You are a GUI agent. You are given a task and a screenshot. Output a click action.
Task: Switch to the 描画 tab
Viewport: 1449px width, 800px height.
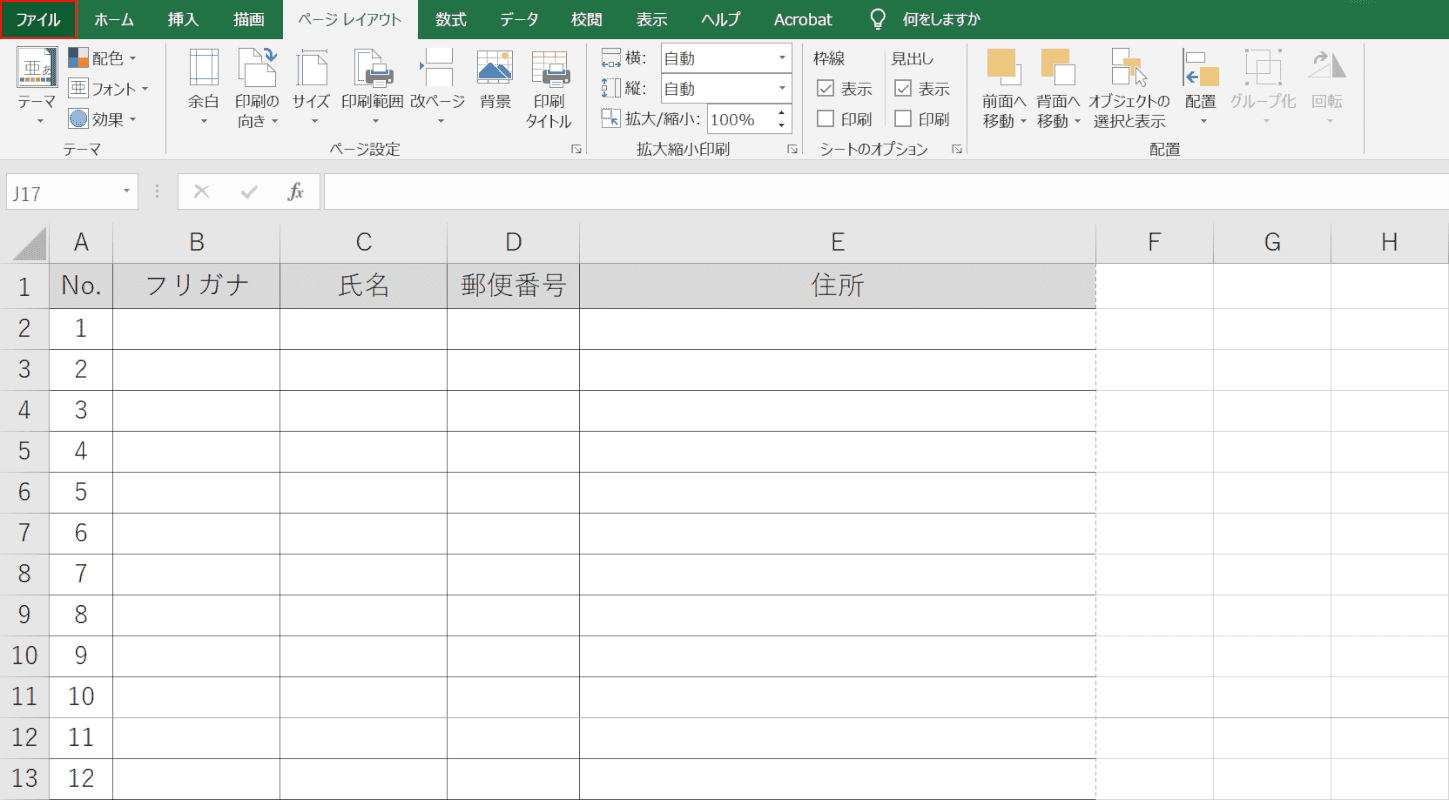coord(249,20)
